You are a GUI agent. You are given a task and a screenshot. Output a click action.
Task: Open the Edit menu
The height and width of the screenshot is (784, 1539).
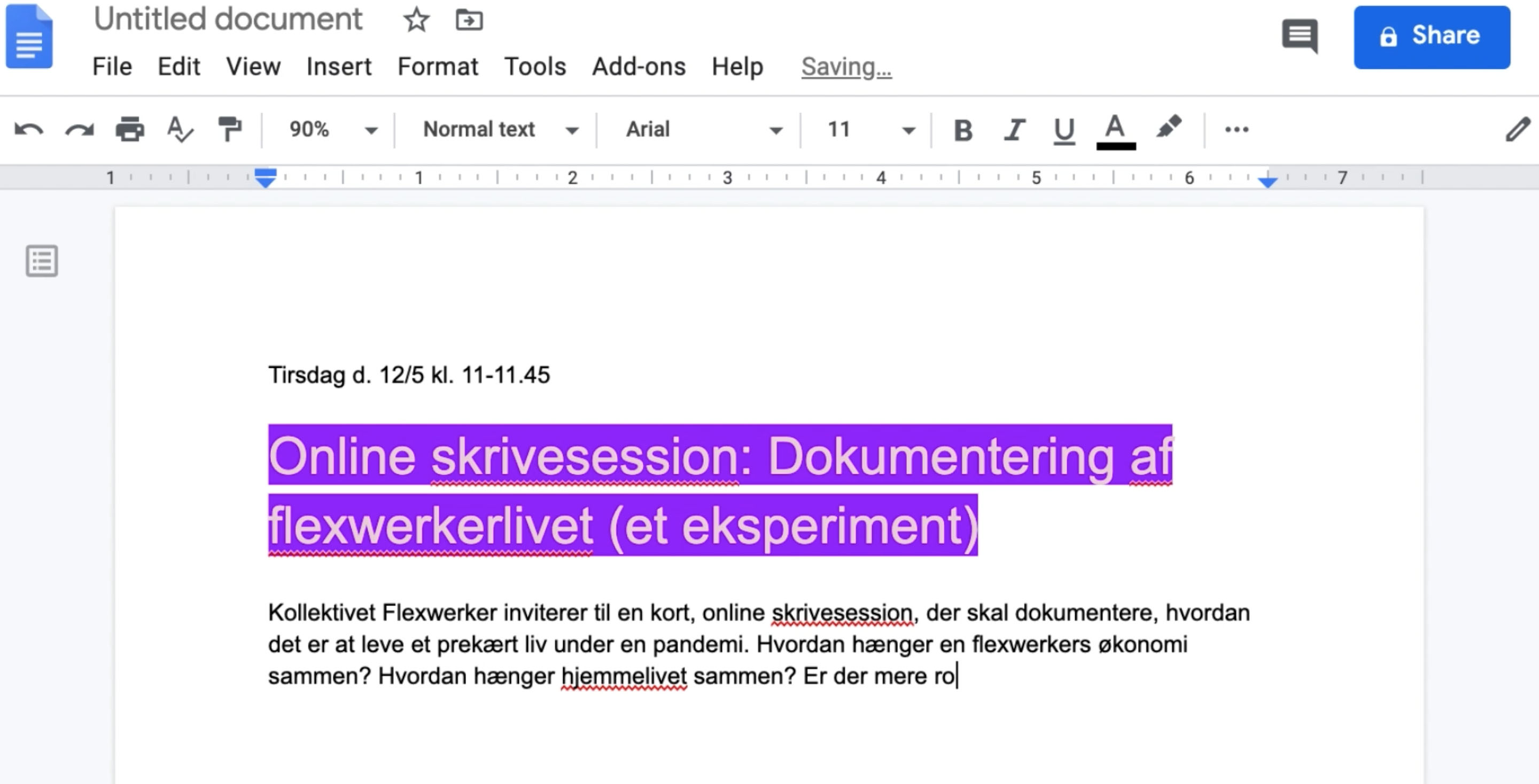(178, 66)
